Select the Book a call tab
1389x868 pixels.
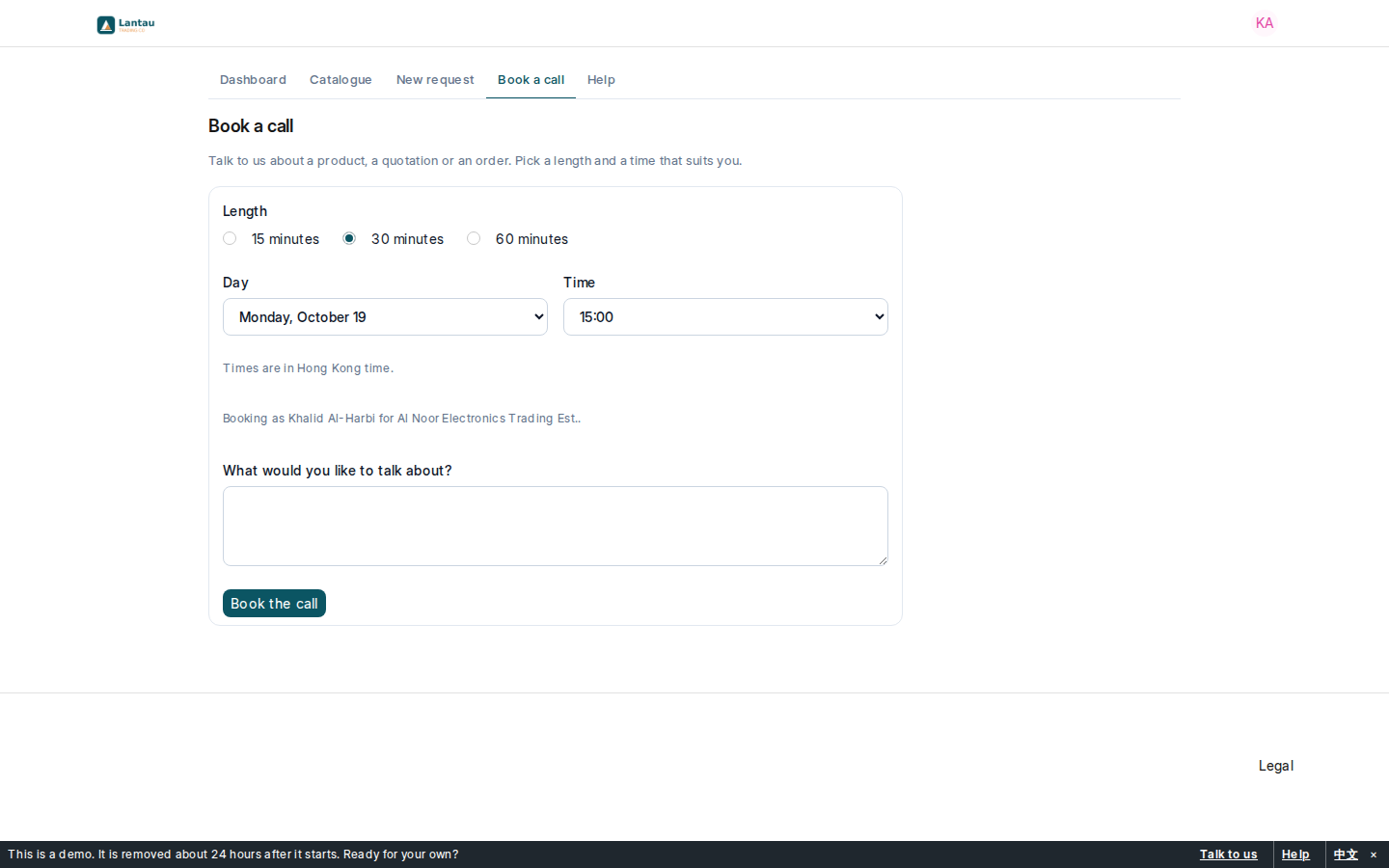(531, 80)
